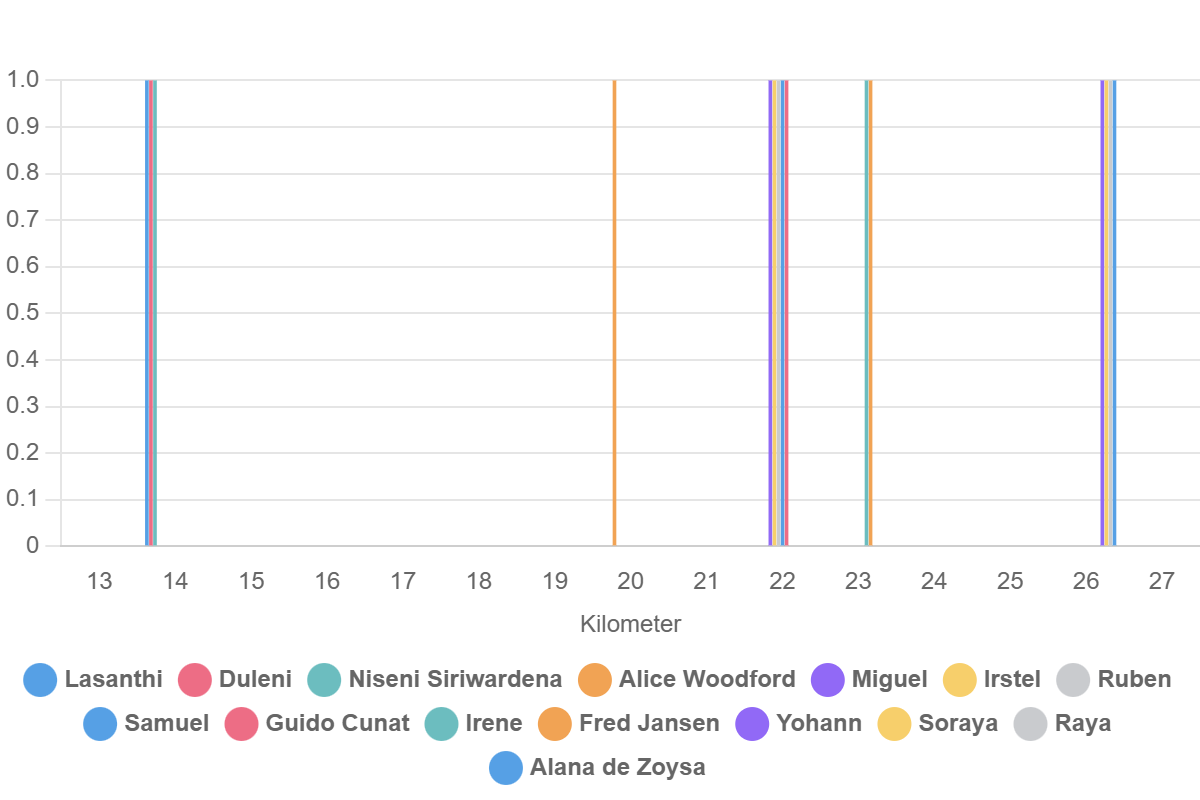Click the orange Alice Woodford legend circle

point(594,680)
